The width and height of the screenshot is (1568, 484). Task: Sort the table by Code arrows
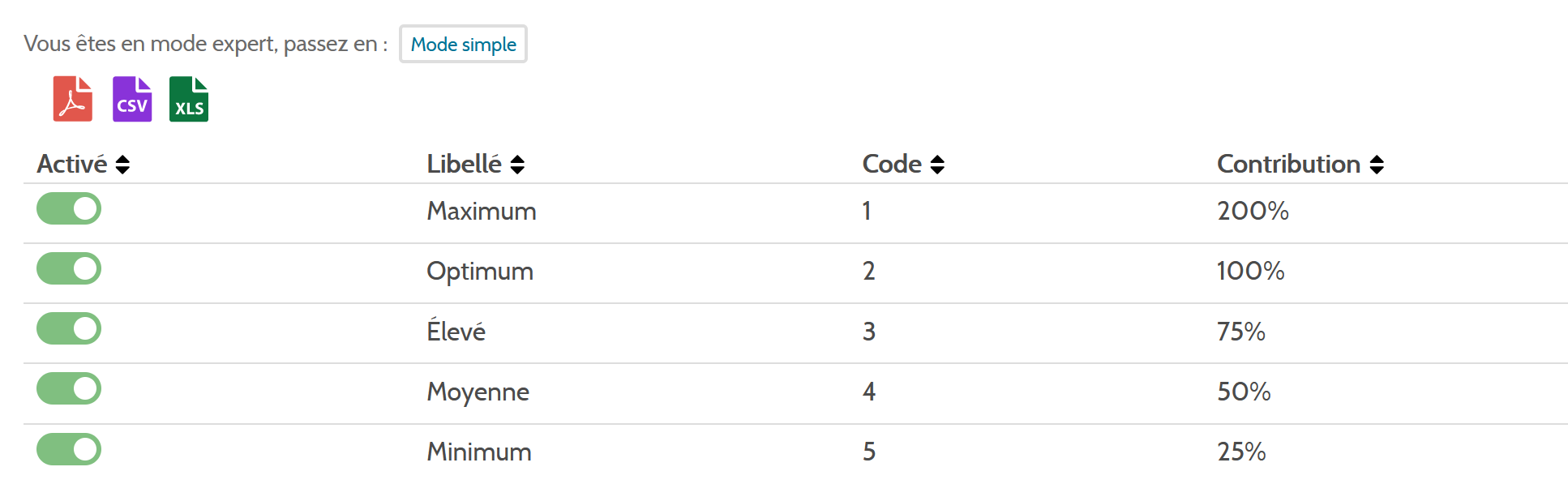937,165
